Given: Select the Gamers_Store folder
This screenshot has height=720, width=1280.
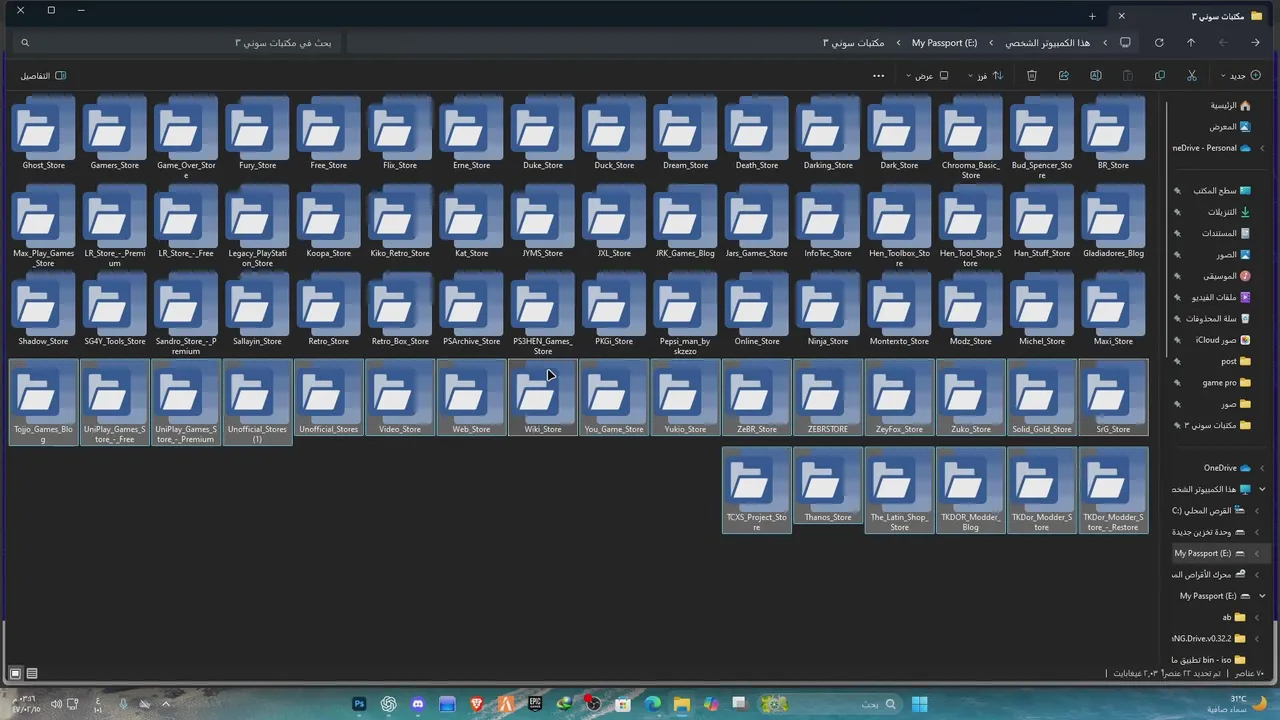Looking at the screenshot, I should 115,134.
